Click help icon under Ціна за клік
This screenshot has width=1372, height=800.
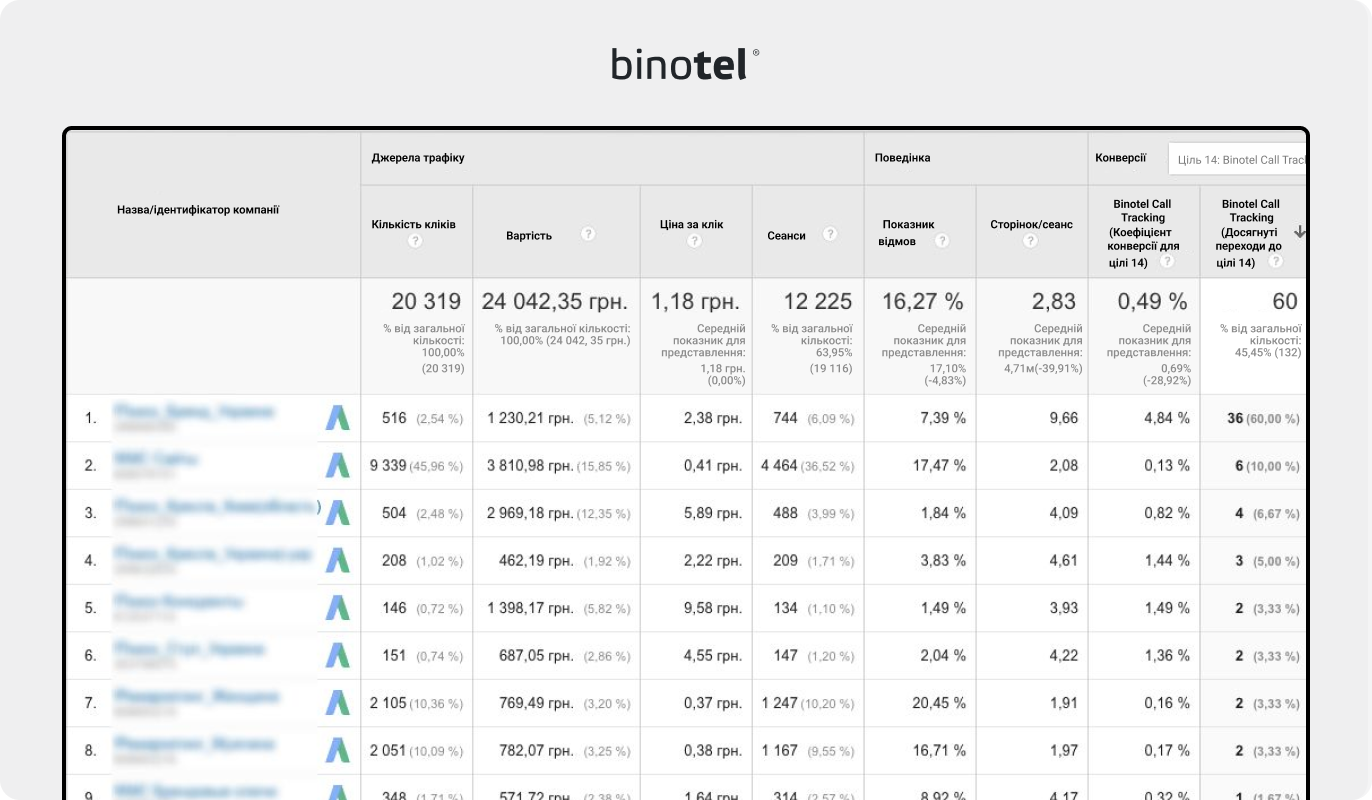(694, 241)
